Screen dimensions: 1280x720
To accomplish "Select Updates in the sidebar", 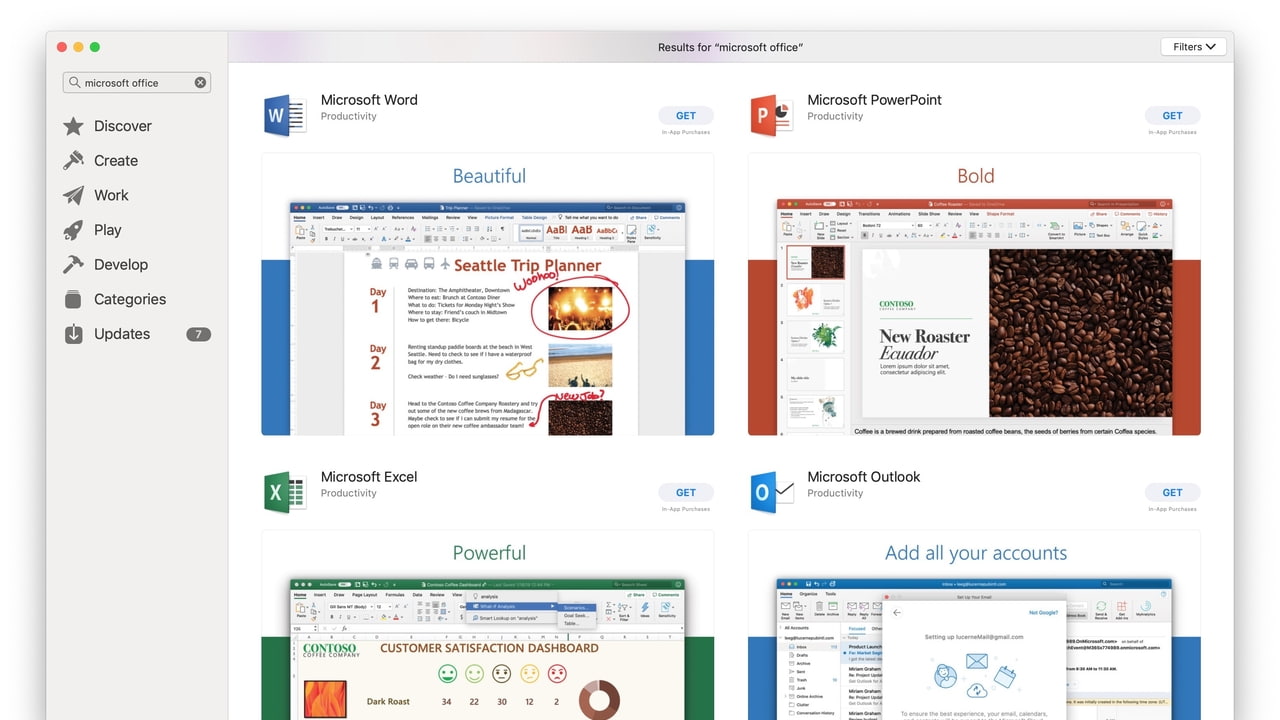I will [x=122, y=334].
